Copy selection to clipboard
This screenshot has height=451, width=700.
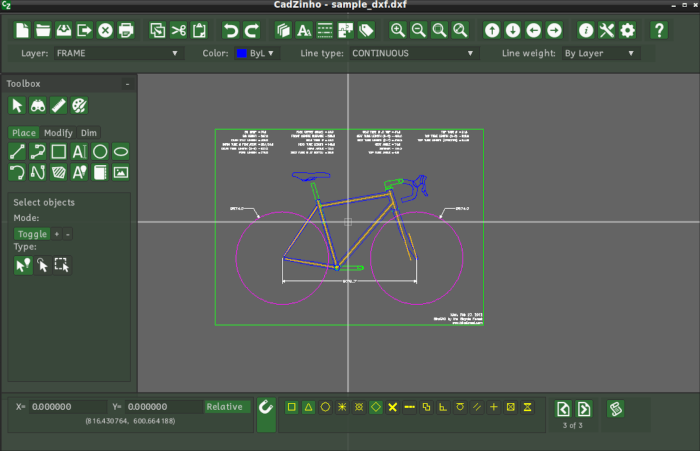[x=157, y=30]
